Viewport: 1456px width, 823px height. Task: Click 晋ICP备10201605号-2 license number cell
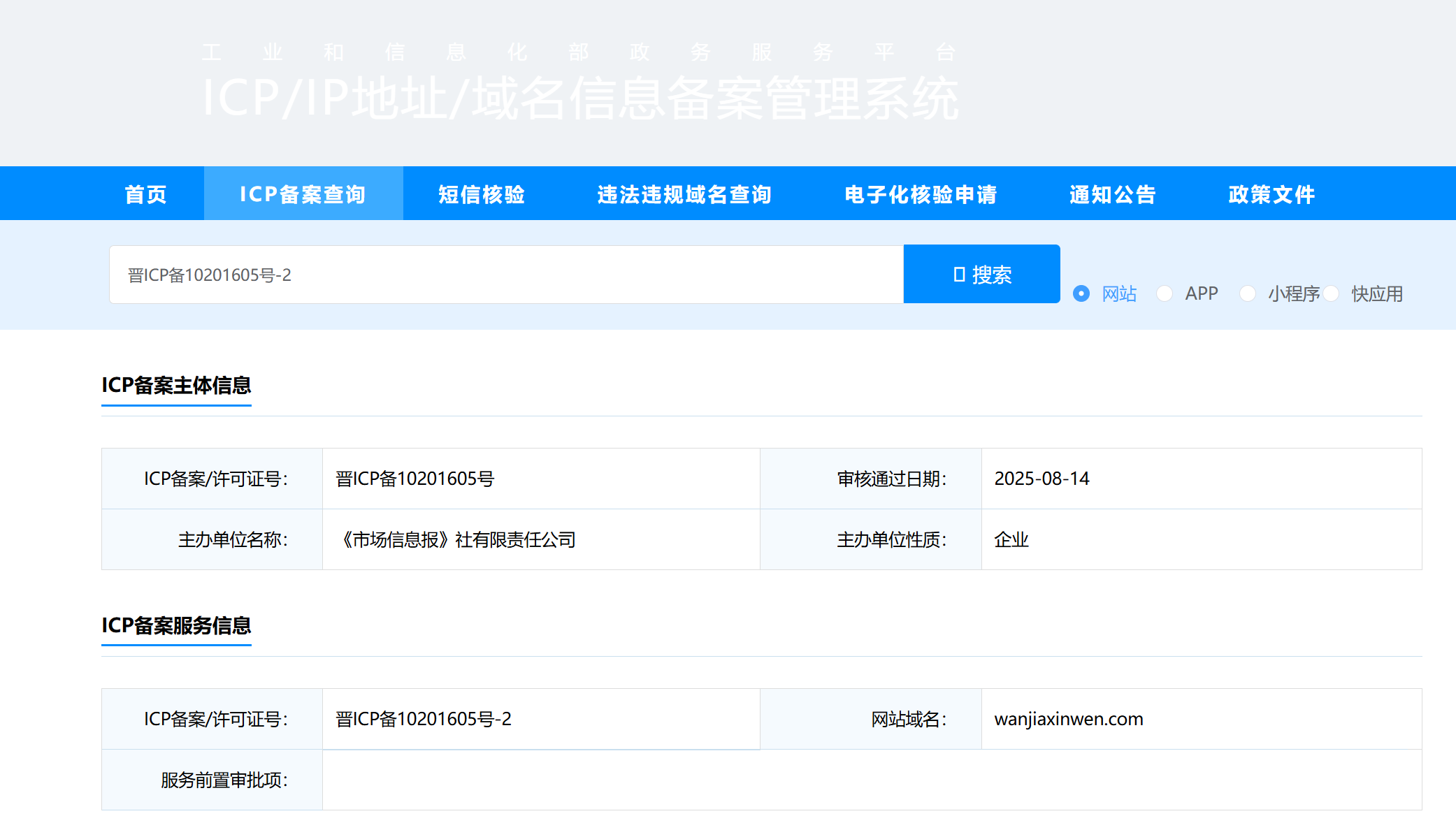point(424,719)
